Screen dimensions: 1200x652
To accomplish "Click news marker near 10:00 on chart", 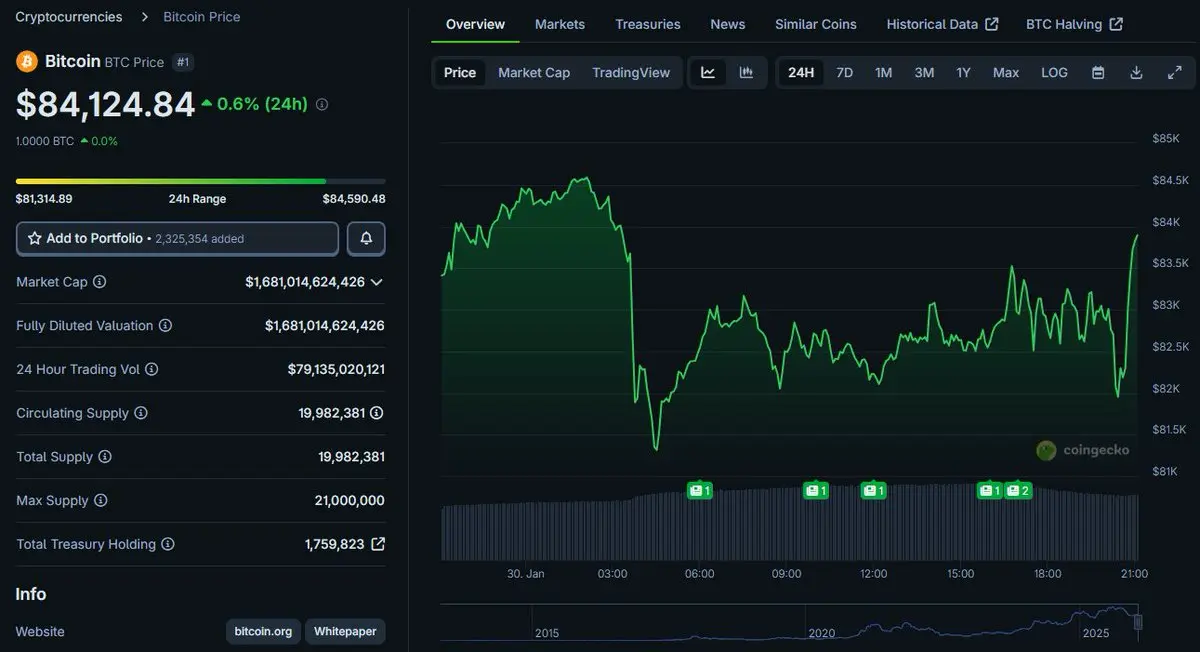I will pyautogui.click(x=816, y=490).
